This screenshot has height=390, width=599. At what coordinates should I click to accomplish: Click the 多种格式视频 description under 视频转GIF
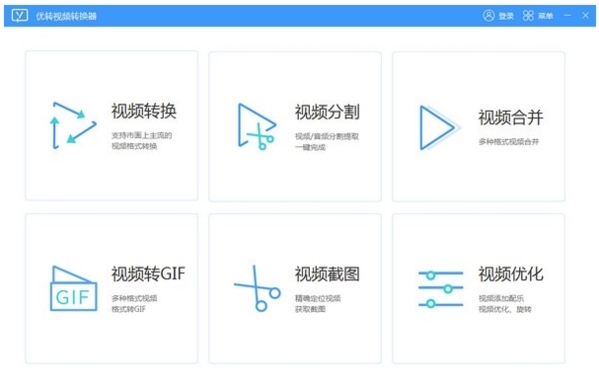[134, 298]
